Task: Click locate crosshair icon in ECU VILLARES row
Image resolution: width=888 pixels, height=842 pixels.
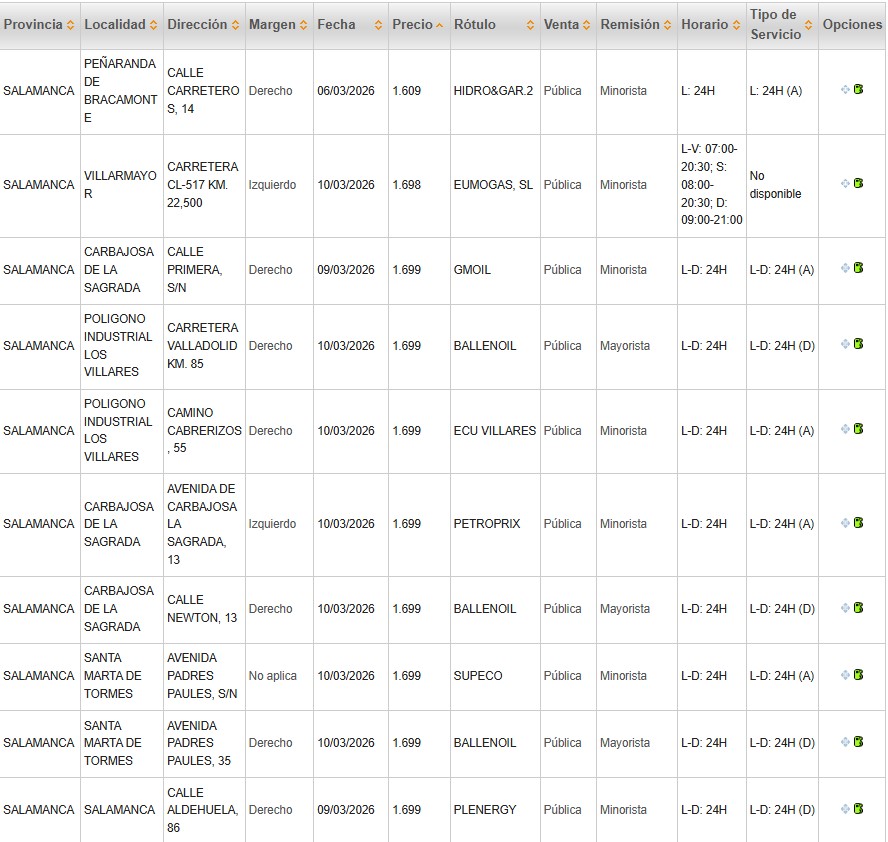Action: pyautogui.click(x=846, y=430)
